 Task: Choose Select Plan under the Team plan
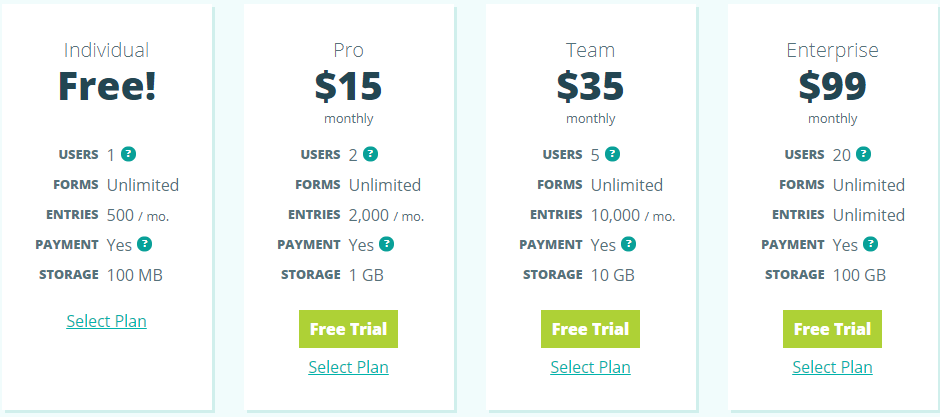tap(590, 367)
